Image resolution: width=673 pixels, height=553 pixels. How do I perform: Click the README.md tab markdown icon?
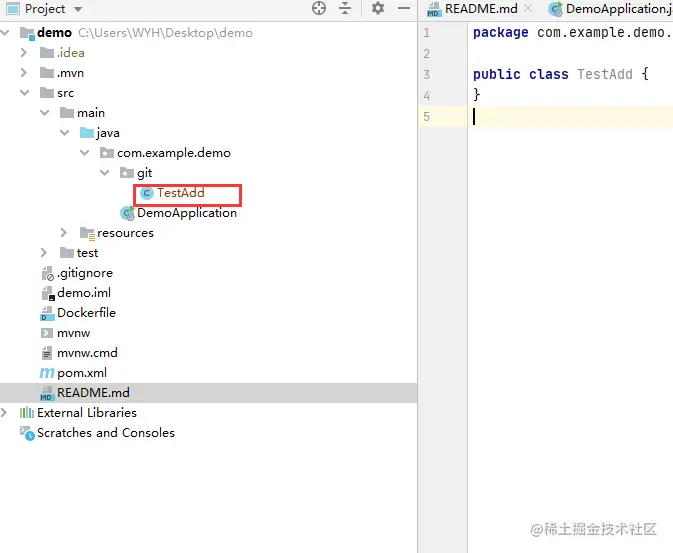pos(434,9)
